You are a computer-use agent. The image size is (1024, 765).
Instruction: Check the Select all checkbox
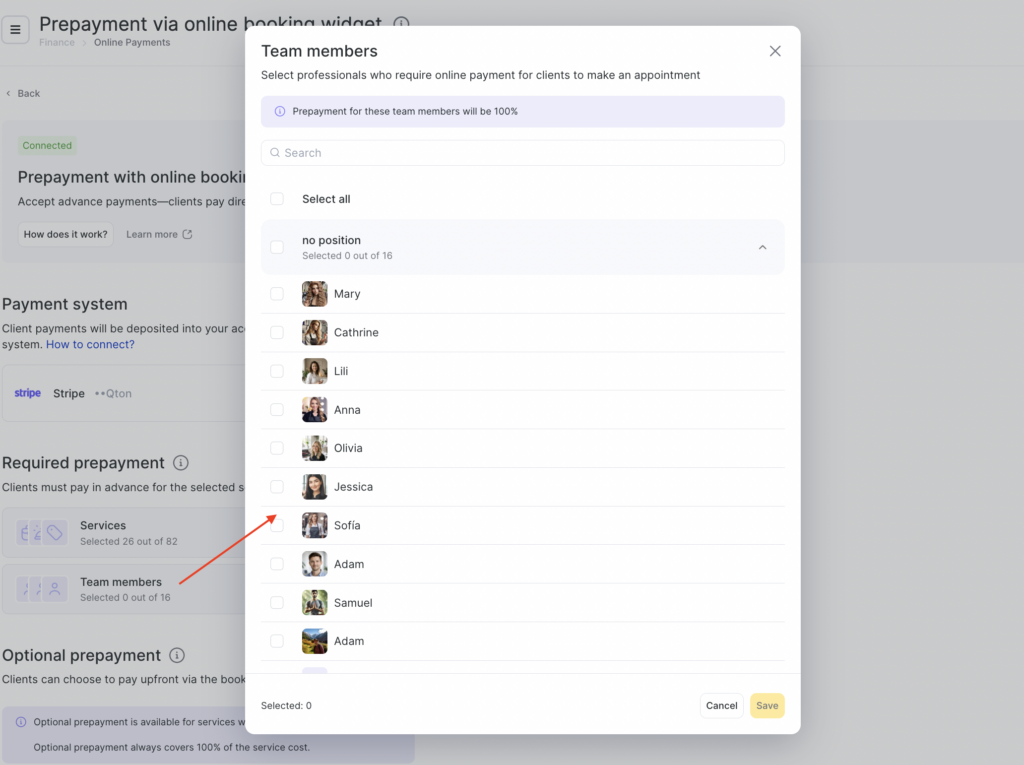tap(277, 199)
